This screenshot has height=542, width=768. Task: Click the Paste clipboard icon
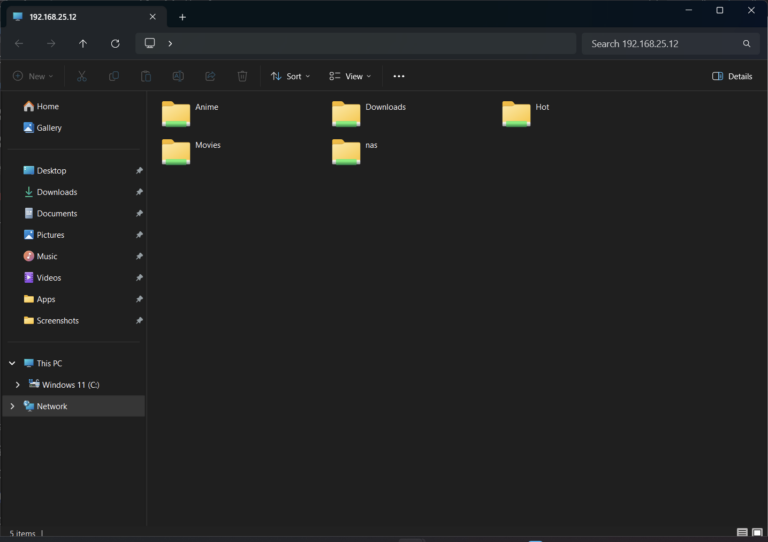click(146, 76)
